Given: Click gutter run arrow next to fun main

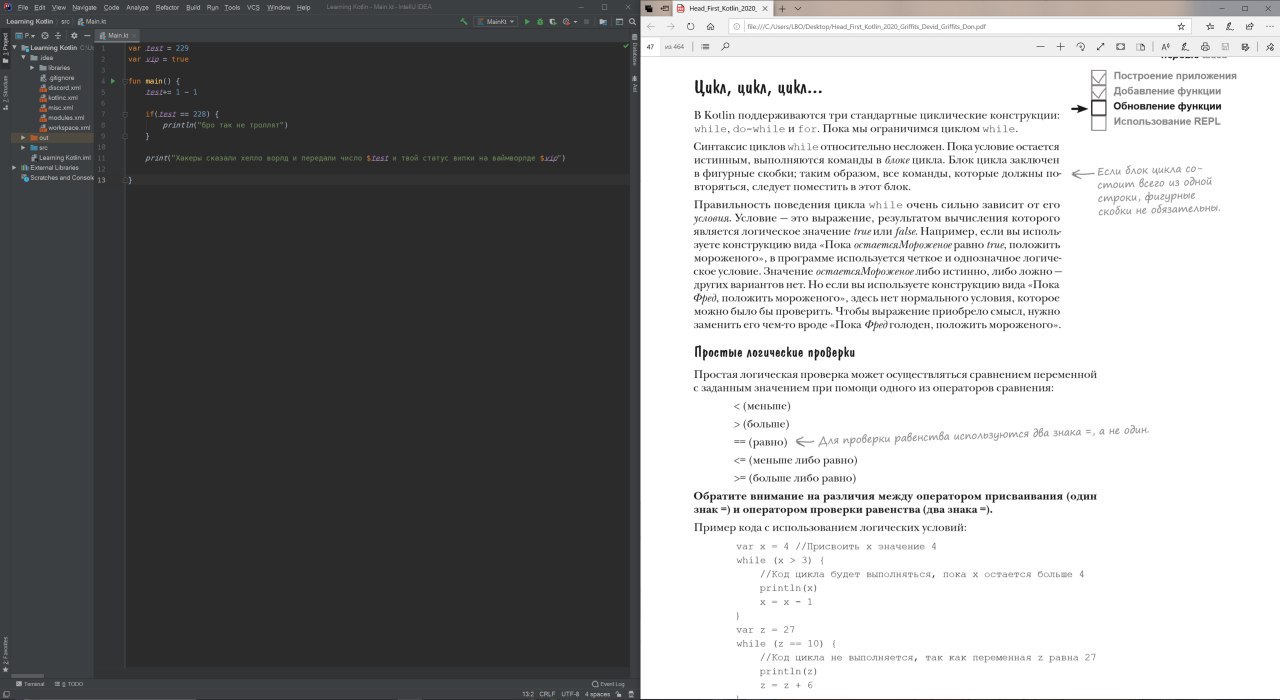Looking at the screenshot, I should pos(113,81).
